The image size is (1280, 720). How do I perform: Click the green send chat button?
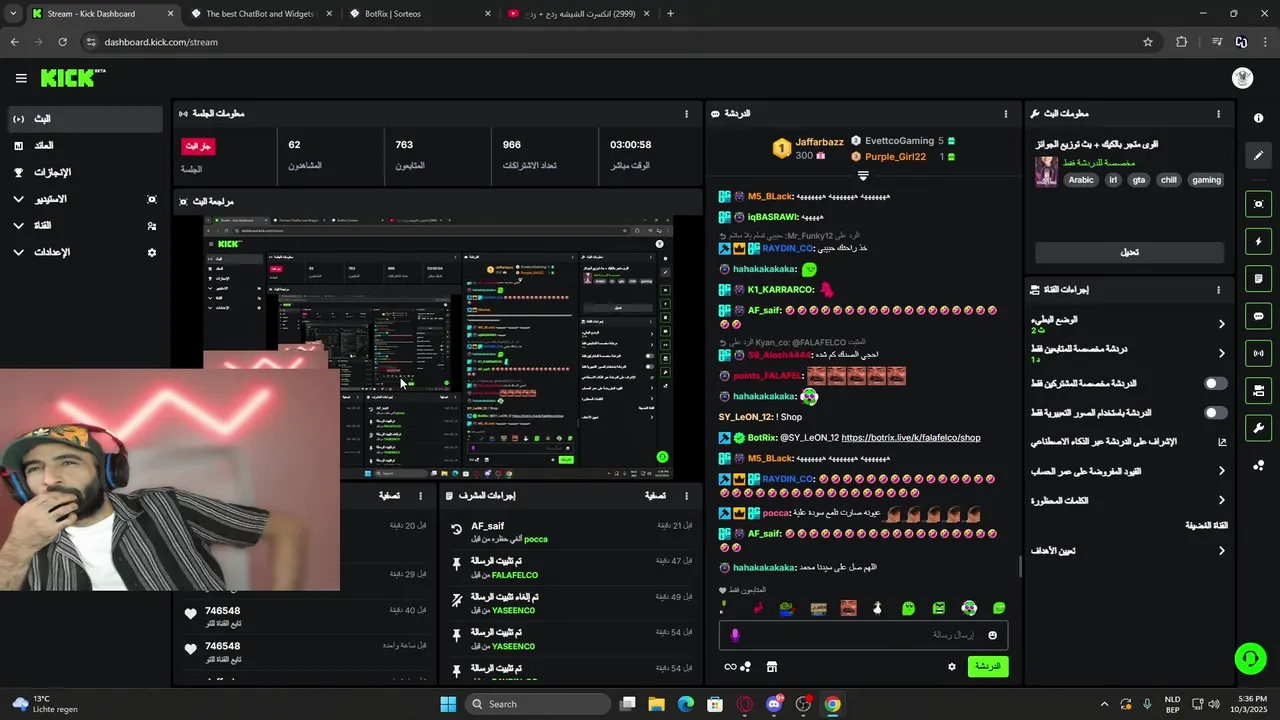988,666
